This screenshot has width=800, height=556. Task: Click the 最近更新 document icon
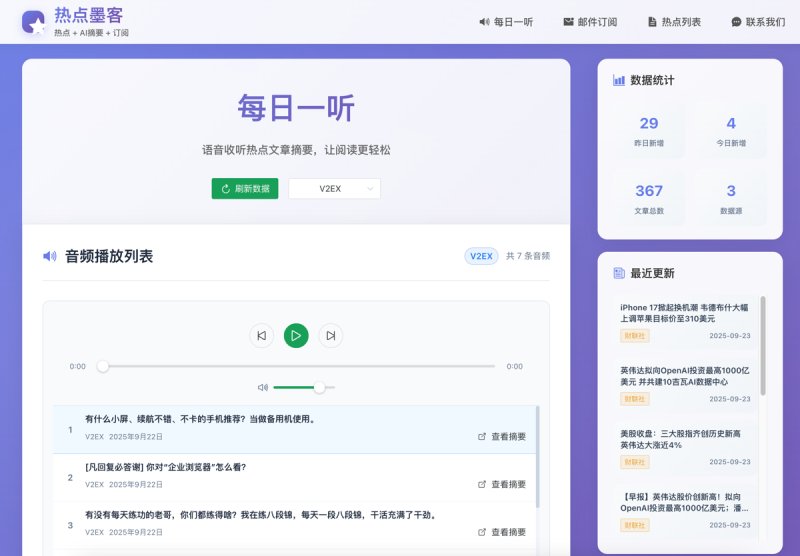tap(619, 273)
